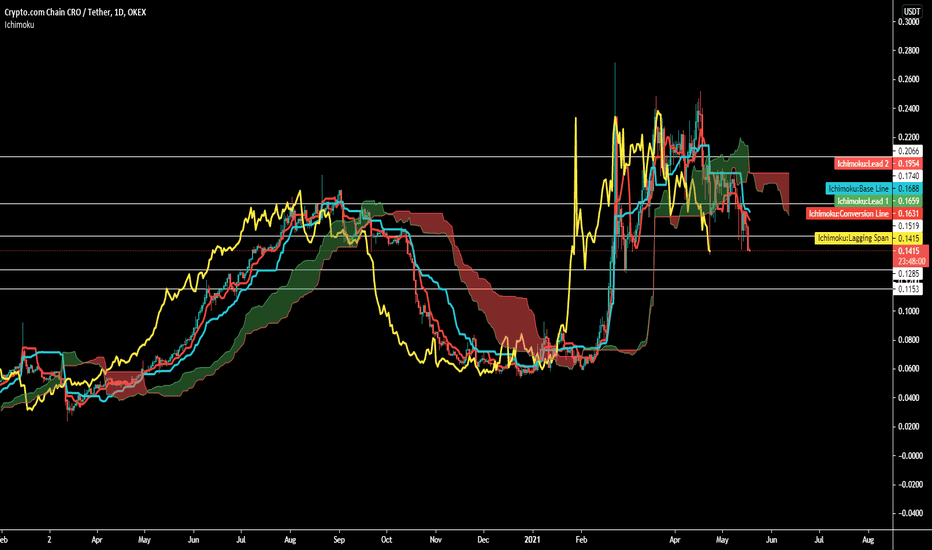Select the Ichimoku:Conversion Line 0.1631 label
The width and height of the screenshot is (932, 550).
pos(864,213)
